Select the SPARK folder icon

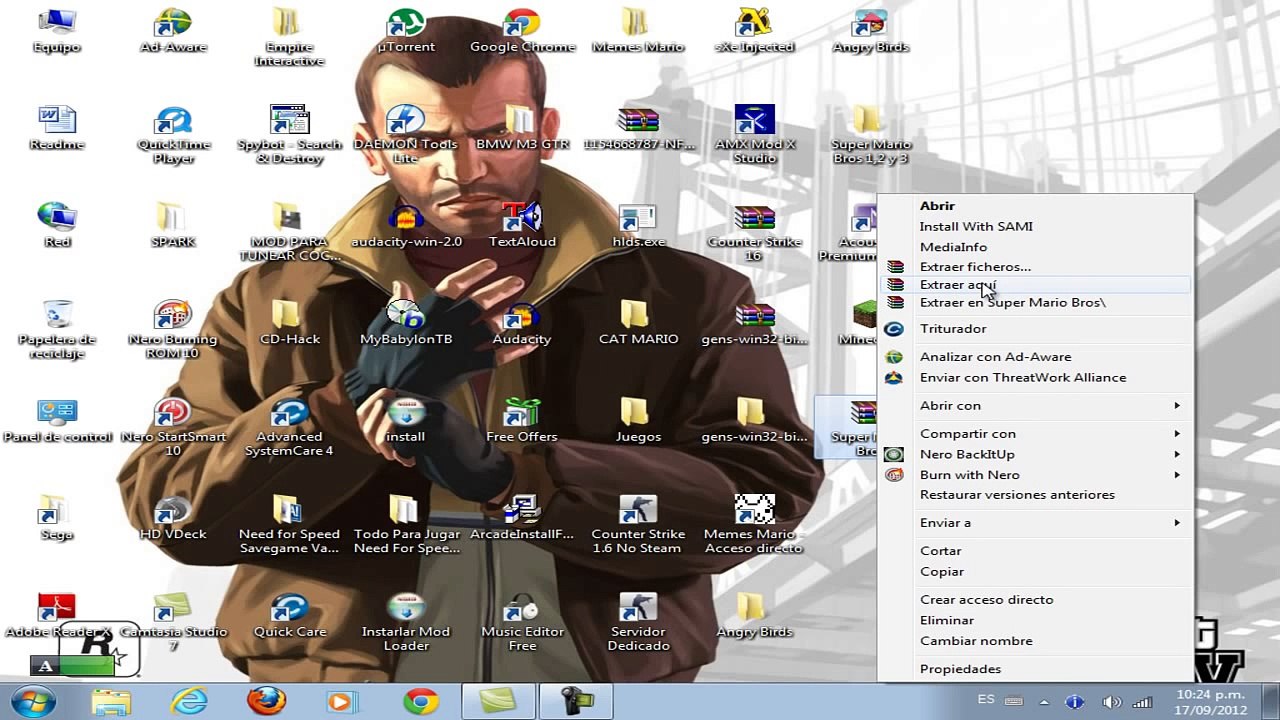pyautogui.click(x=173, y=225)
